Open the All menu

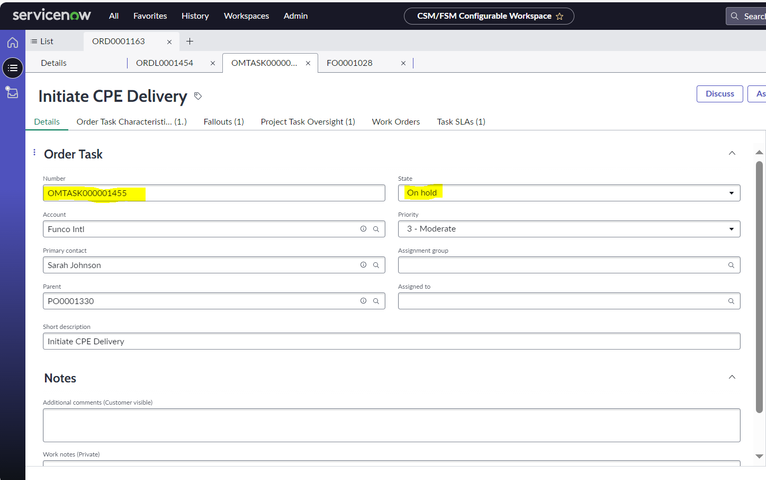click(x=114, y=16)
